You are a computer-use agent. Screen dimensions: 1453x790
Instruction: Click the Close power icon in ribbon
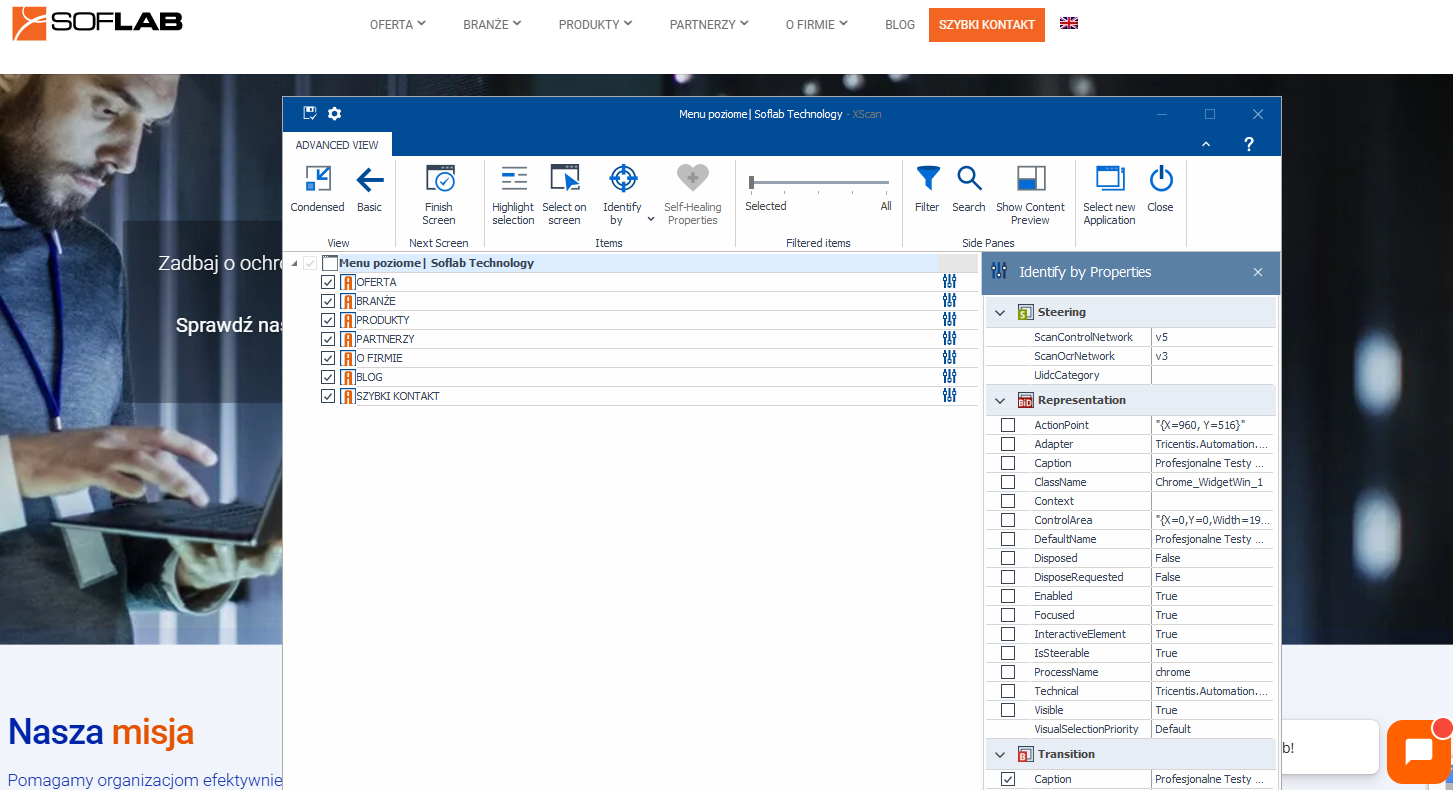click(x=1161, y=179)
